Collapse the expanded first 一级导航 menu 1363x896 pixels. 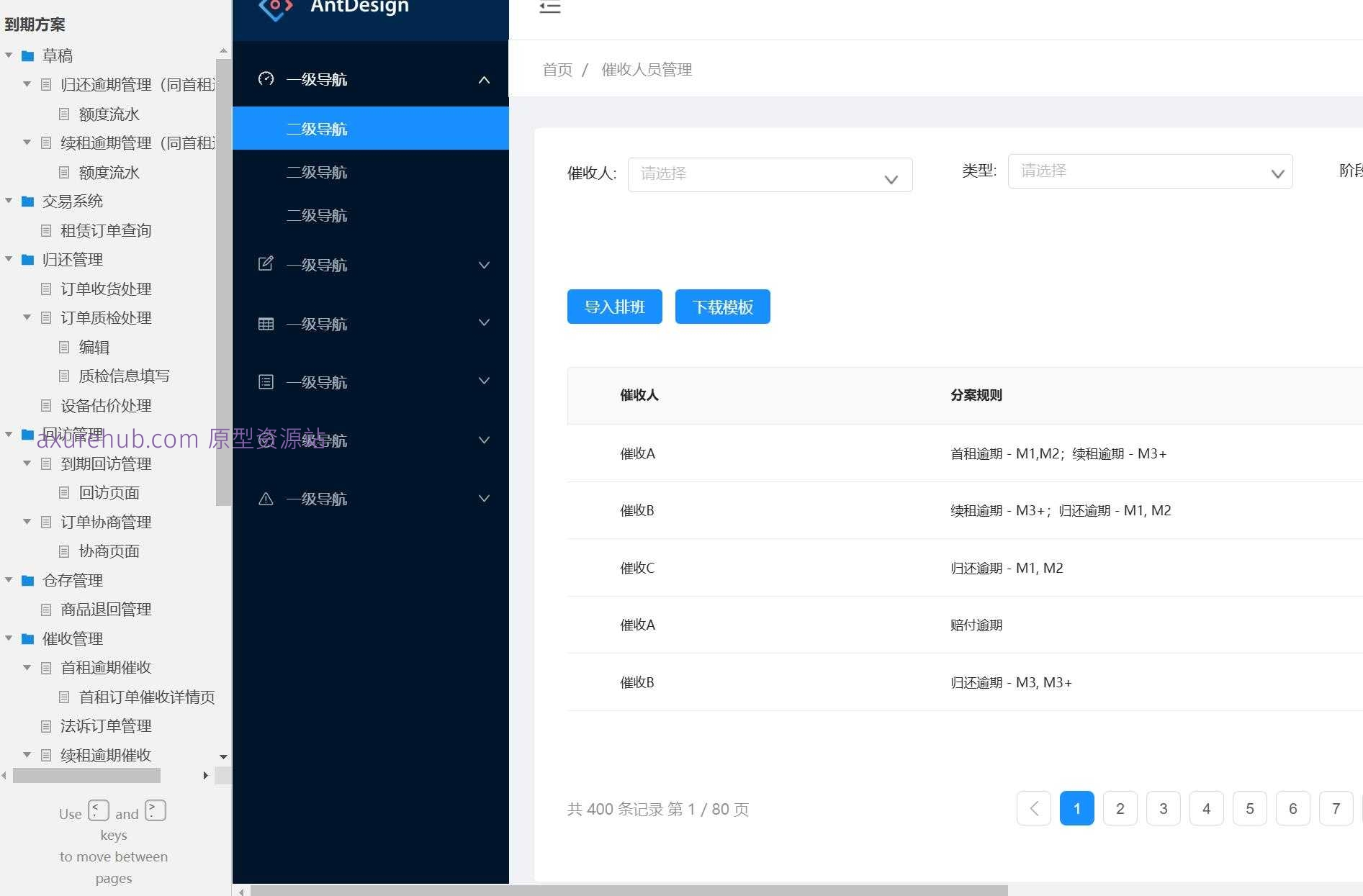coord(483,80)
